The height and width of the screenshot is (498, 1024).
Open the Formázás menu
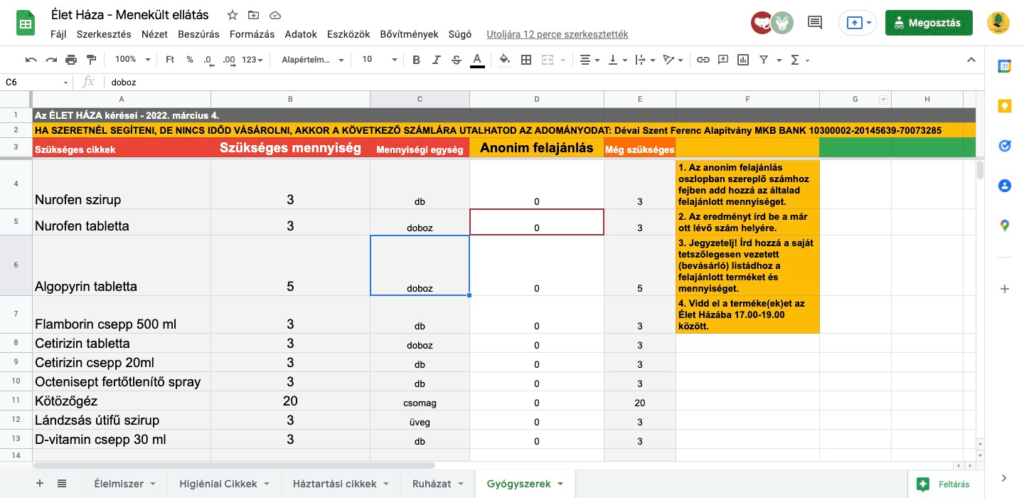tap(251, 33)
